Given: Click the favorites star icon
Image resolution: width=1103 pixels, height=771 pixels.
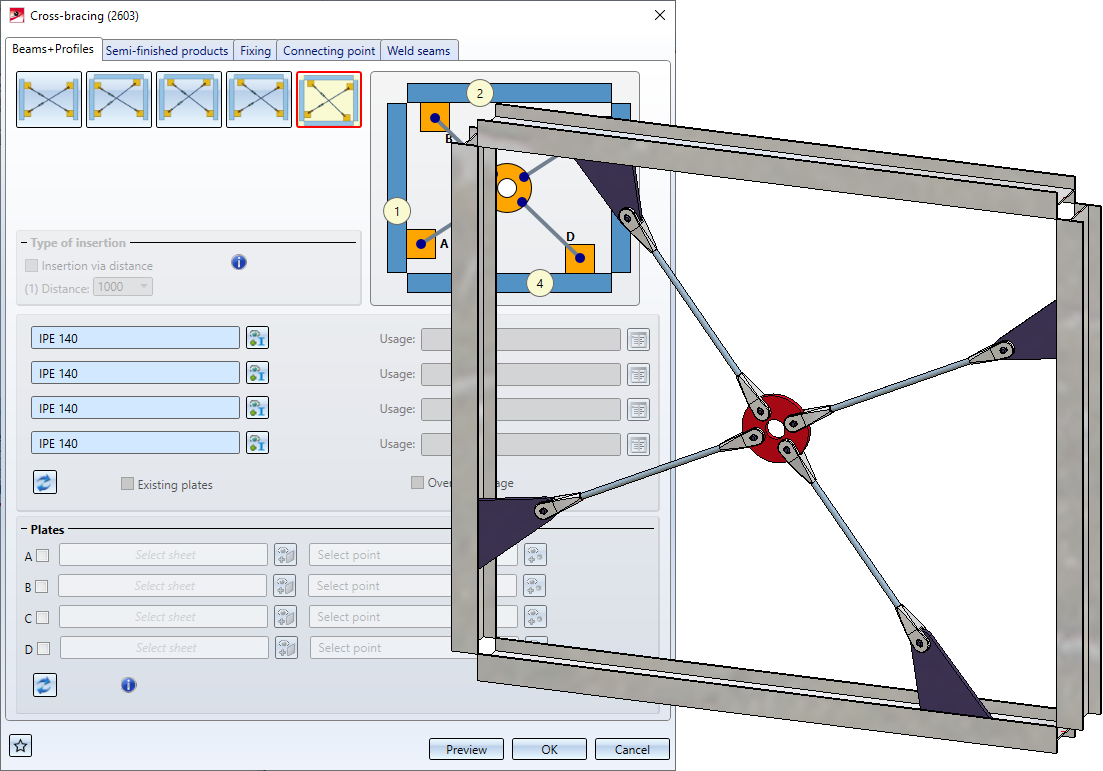Looking at the screenshot, I should pyautogui.click(x=20, y=746).
